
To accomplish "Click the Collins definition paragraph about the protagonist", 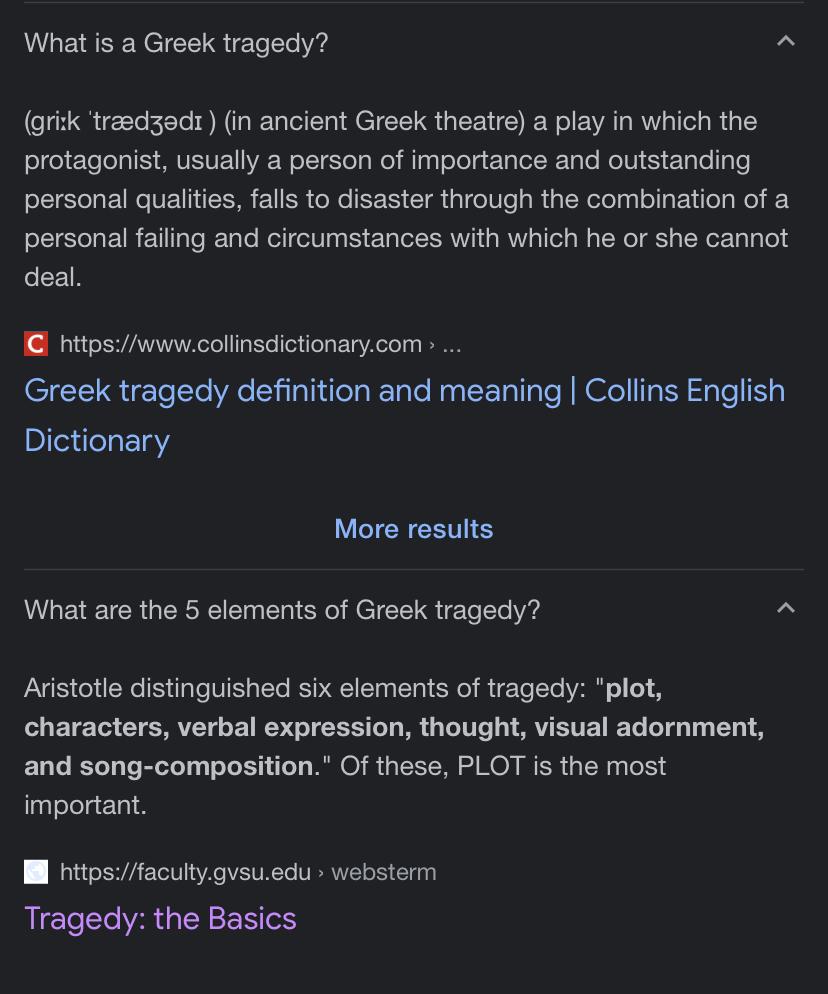I will 406,199.
